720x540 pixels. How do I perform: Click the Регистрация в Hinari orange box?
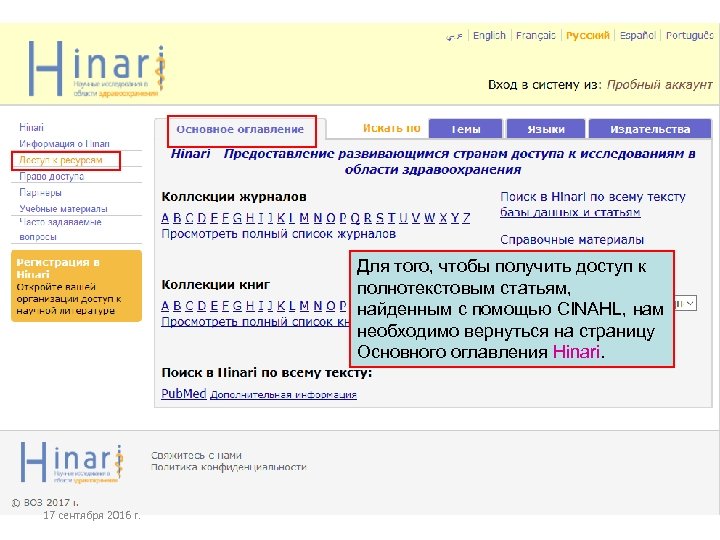click(76, 286)
